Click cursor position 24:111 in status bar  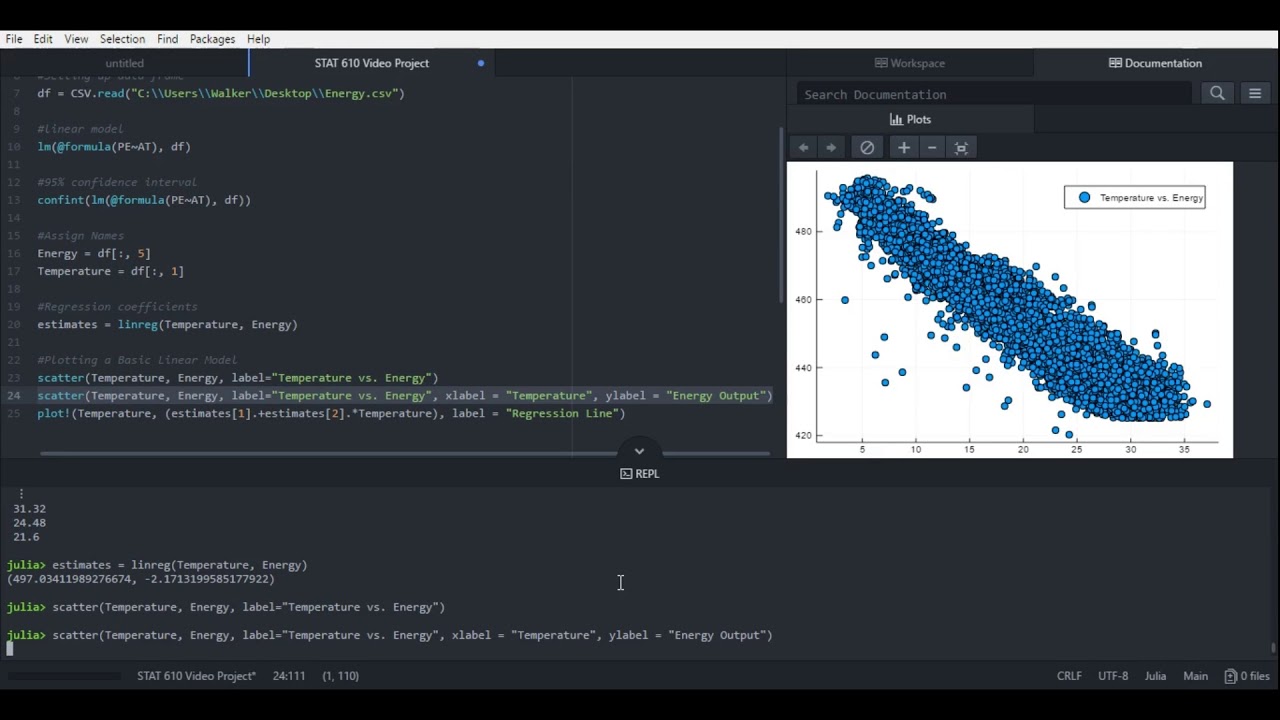pyautogui.click(x=289, y=676)
